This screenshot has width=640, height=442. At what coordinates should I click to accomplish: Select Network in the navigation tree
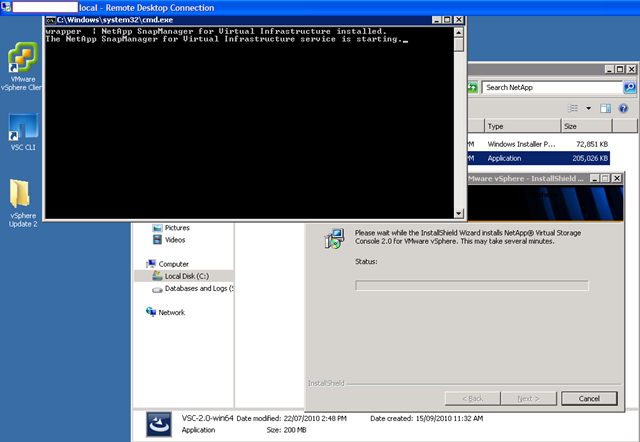(171, 313)
